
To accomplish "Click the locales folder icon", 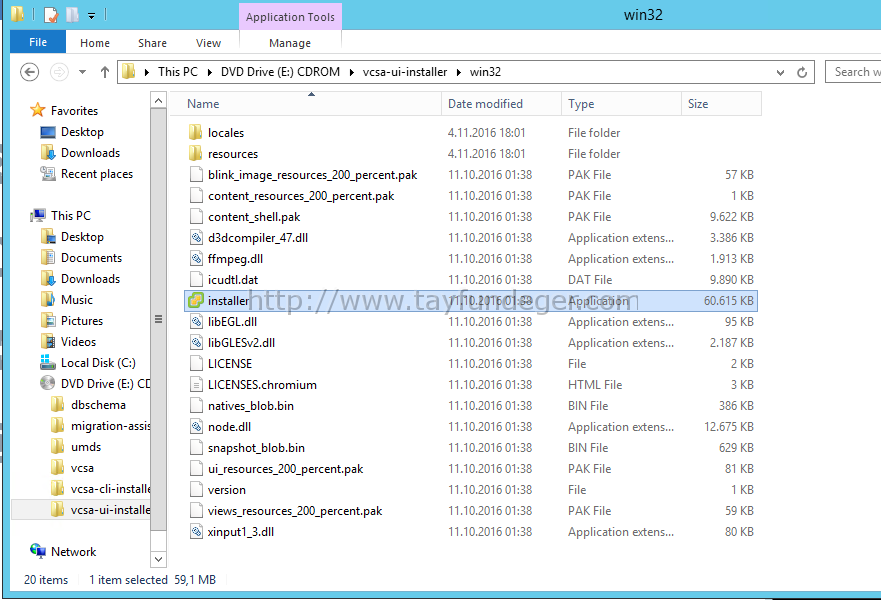I will coord(196,133).
